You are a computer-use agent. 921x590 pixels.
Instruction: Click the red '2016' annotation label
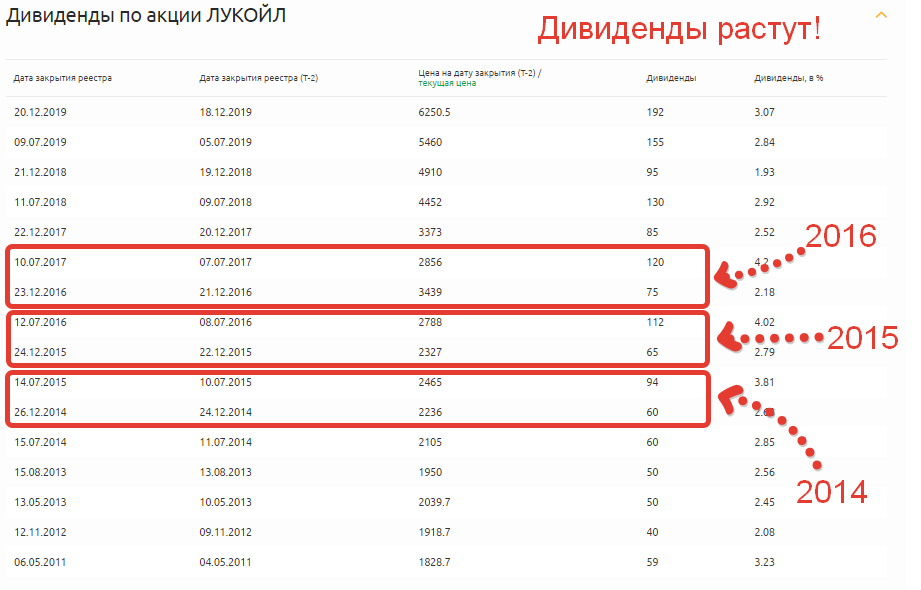click(x=840, y=236)
